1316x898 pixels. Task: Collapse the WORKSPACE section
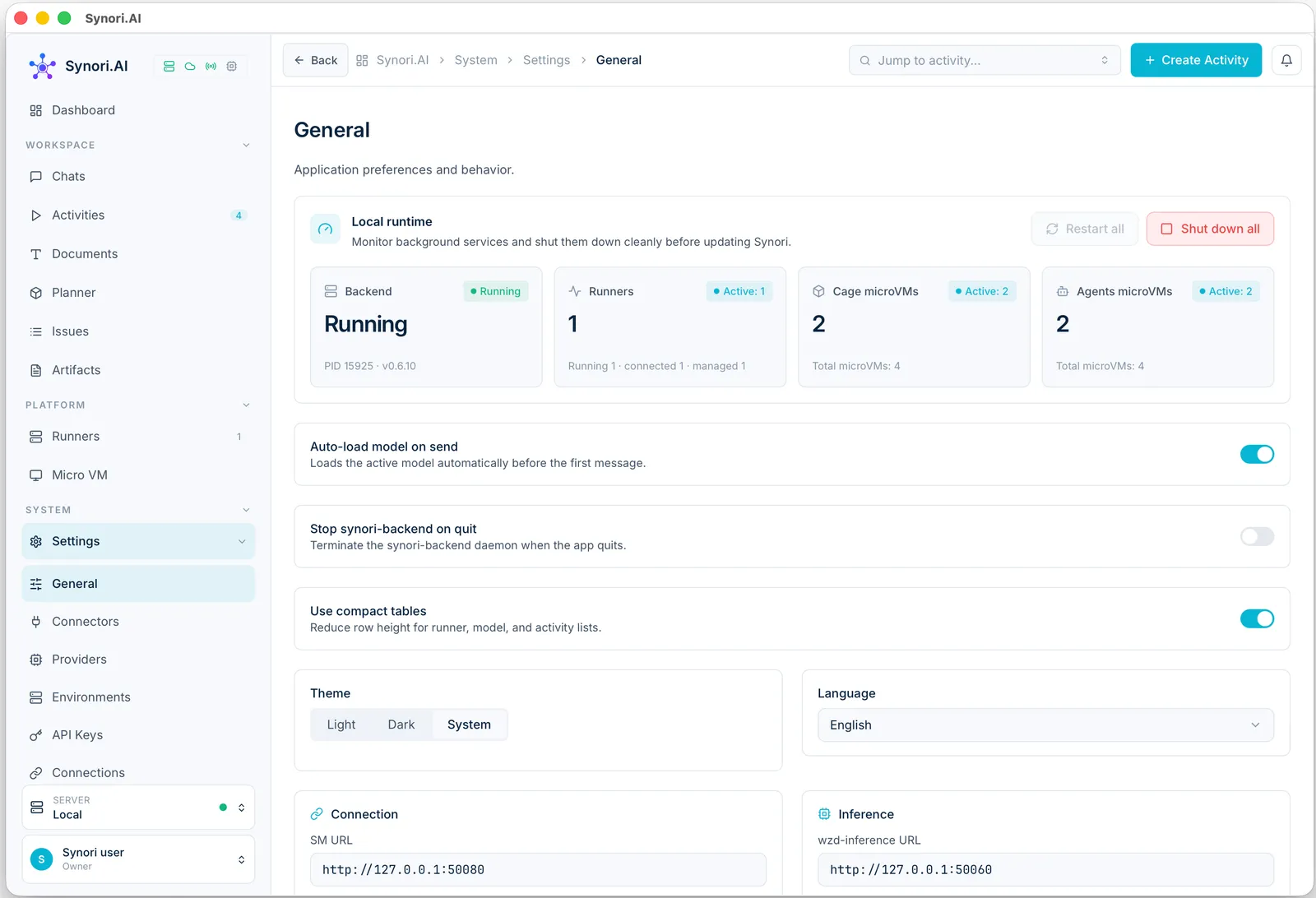246,145
